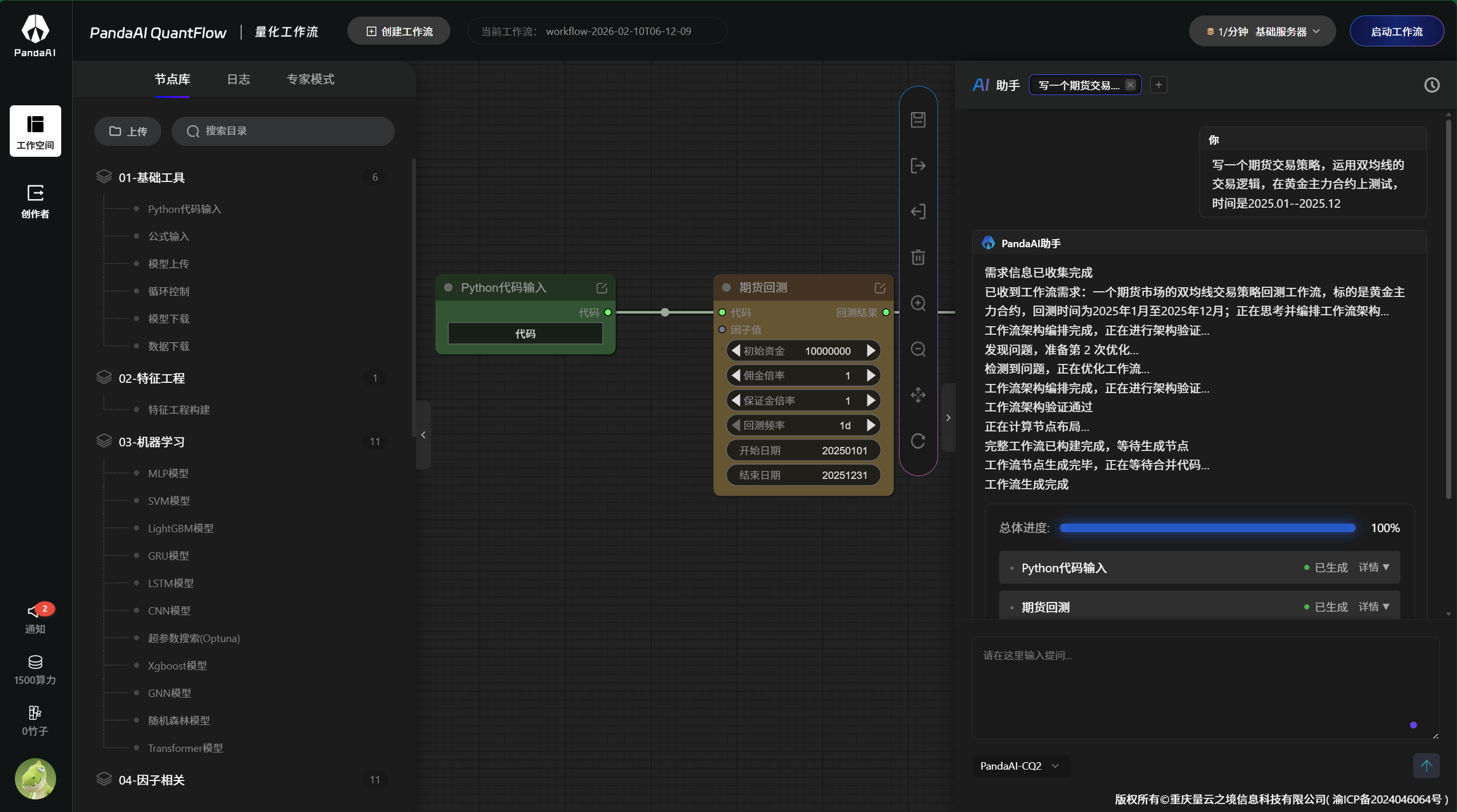
Task: Click the move/pan canvas icon
Action: pyautogui.click(x=918, y=394)
